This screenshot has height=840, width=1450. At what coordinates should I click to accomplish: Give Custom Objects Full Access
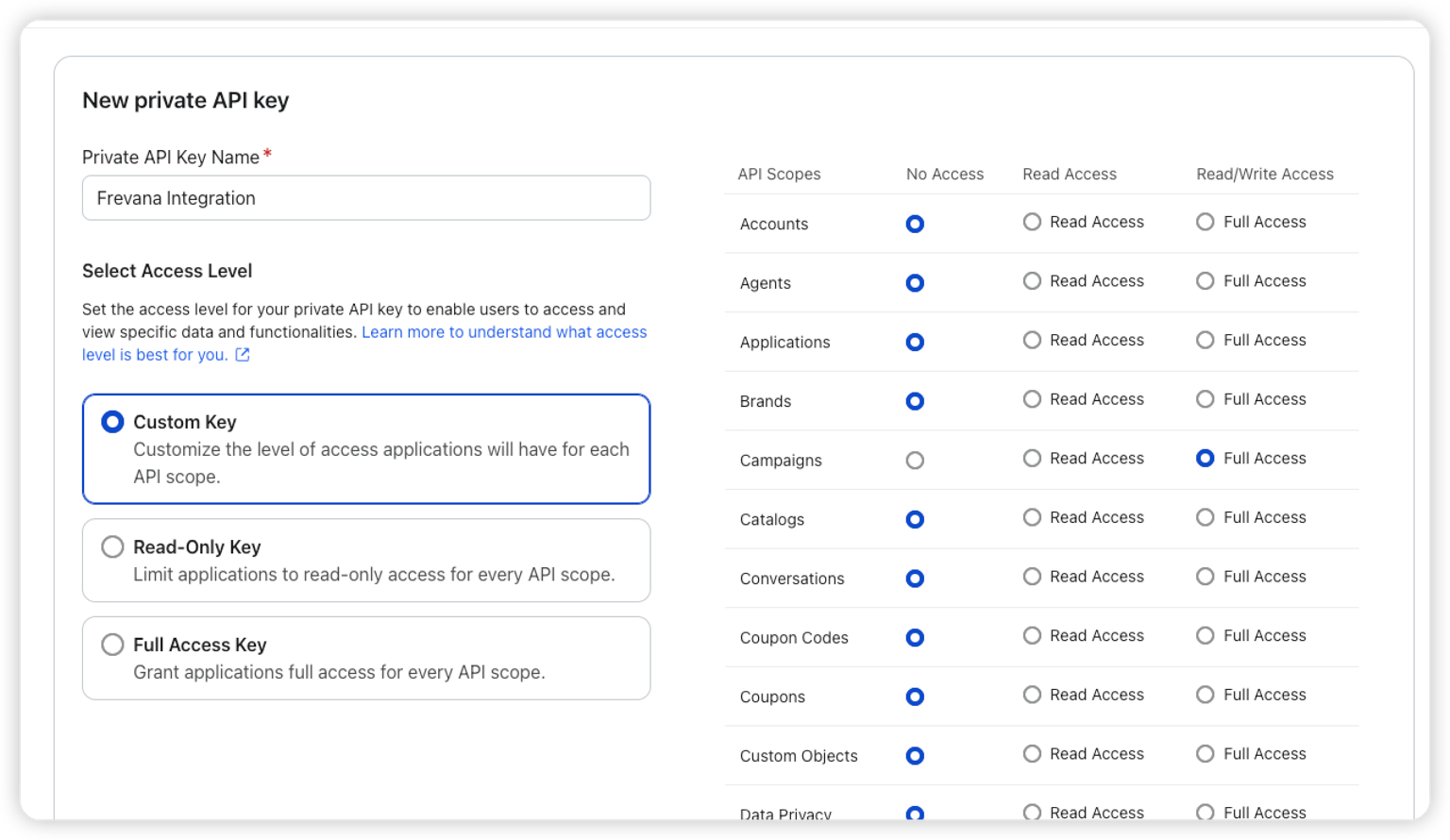tap(1206, 754)
